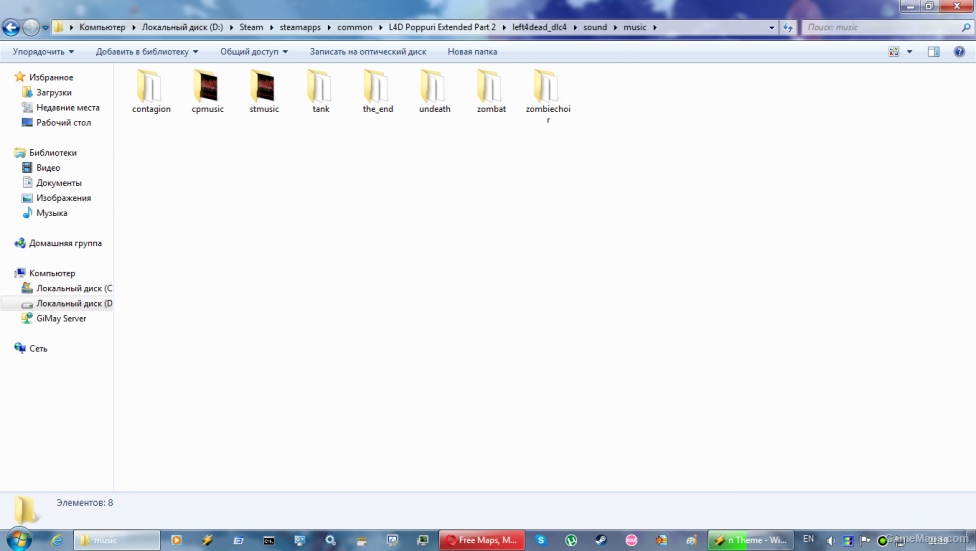Open the cpmusic folder
The height and width of the screenshot is (551, 976).
[x=207, y=92]
